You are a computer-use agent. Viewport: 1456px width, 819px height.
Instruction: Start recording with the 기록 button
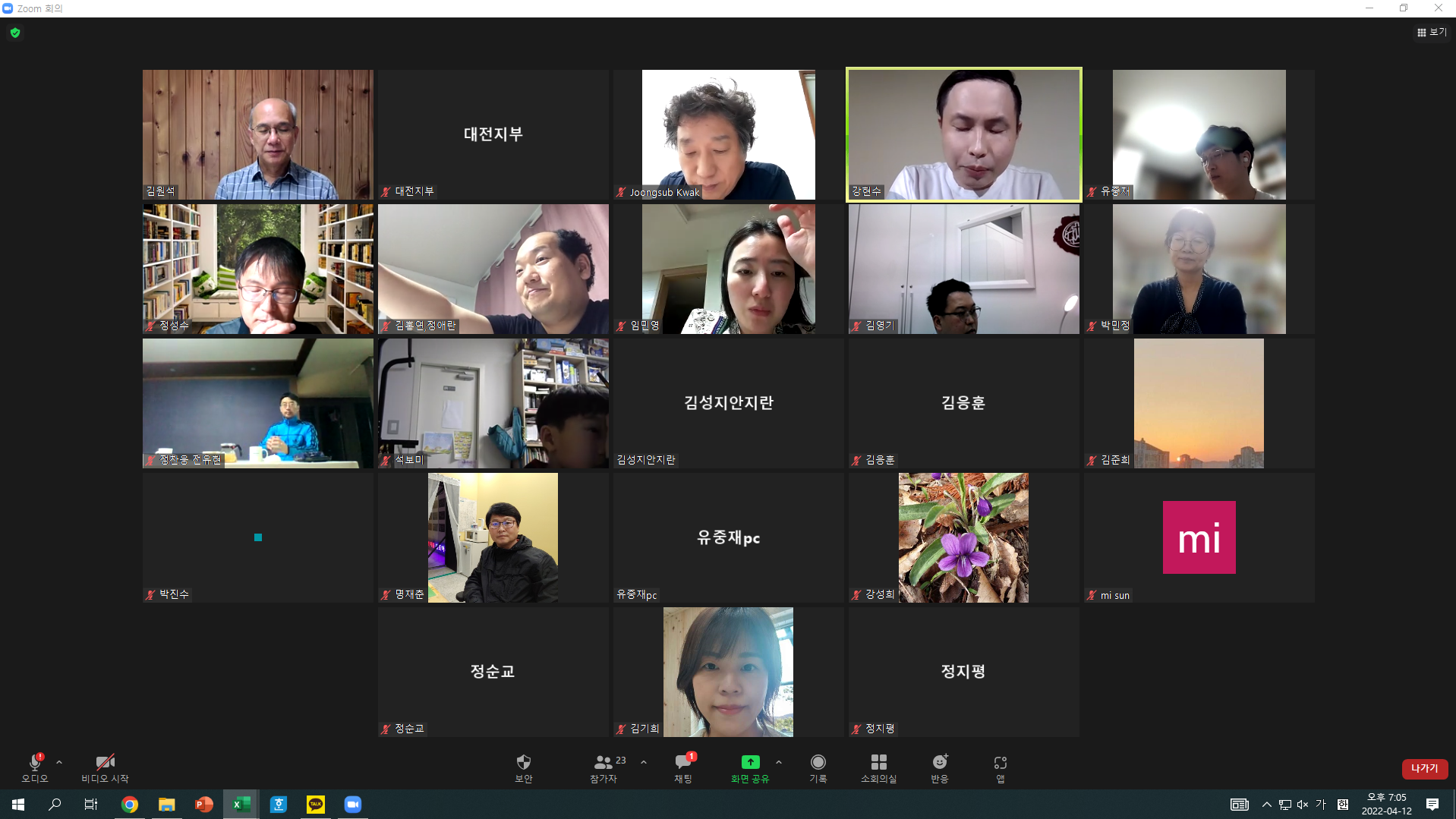(x=818, y=767)
